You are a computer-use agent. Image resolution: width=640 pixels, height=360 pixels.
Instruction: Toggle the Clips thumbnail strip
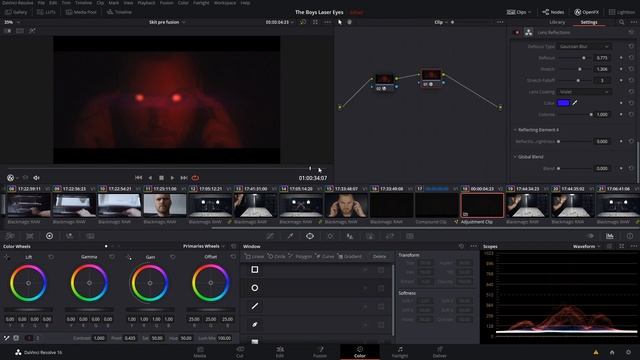point(519,12)
